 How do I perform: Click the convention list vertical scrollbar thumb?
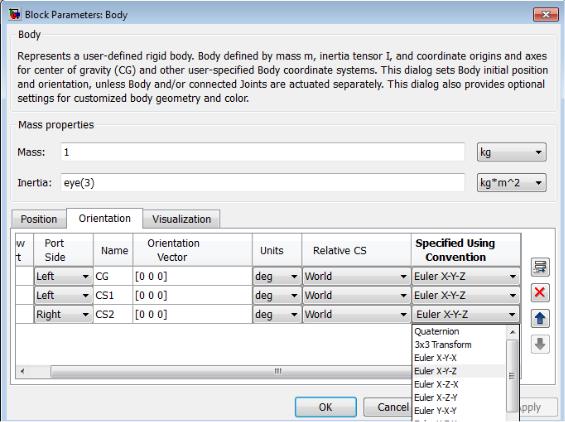pos(512,375)
